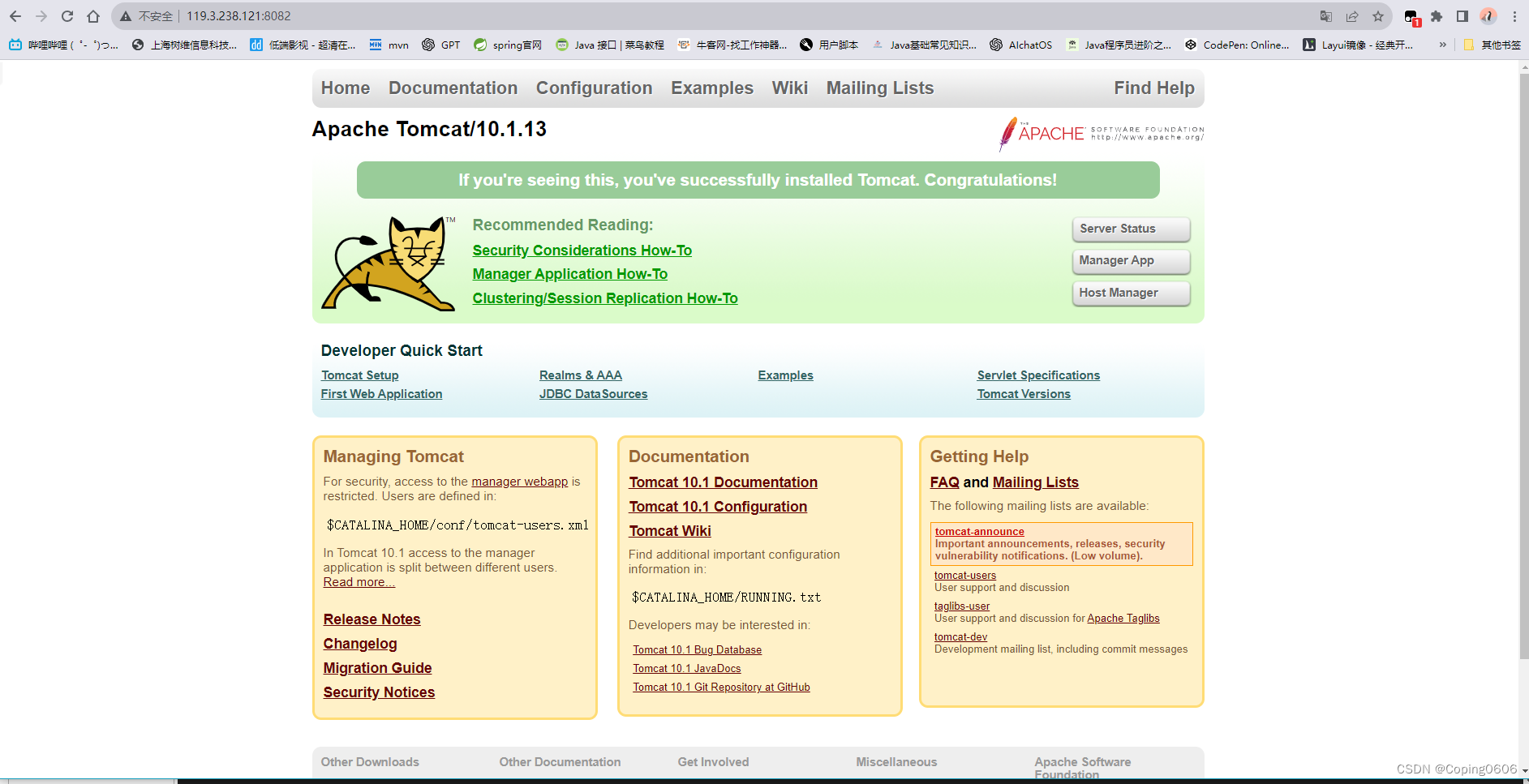Open the Mailing Lists nav item
The width and height of the screenshot is (1529, 784).
pos(880,88)
